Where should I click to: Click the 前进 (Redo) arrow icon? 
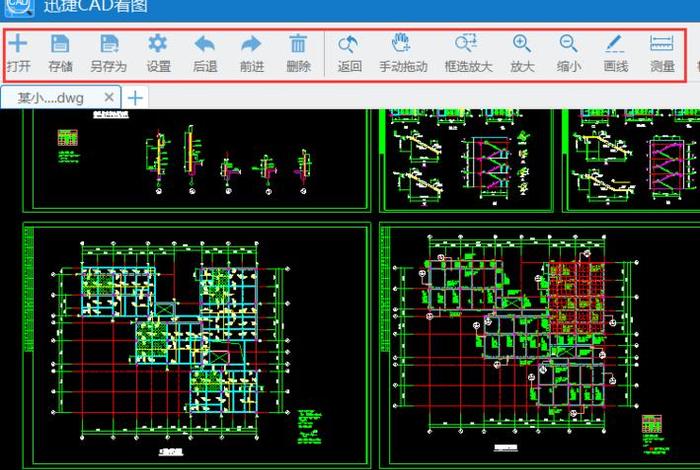click(251, 44)
